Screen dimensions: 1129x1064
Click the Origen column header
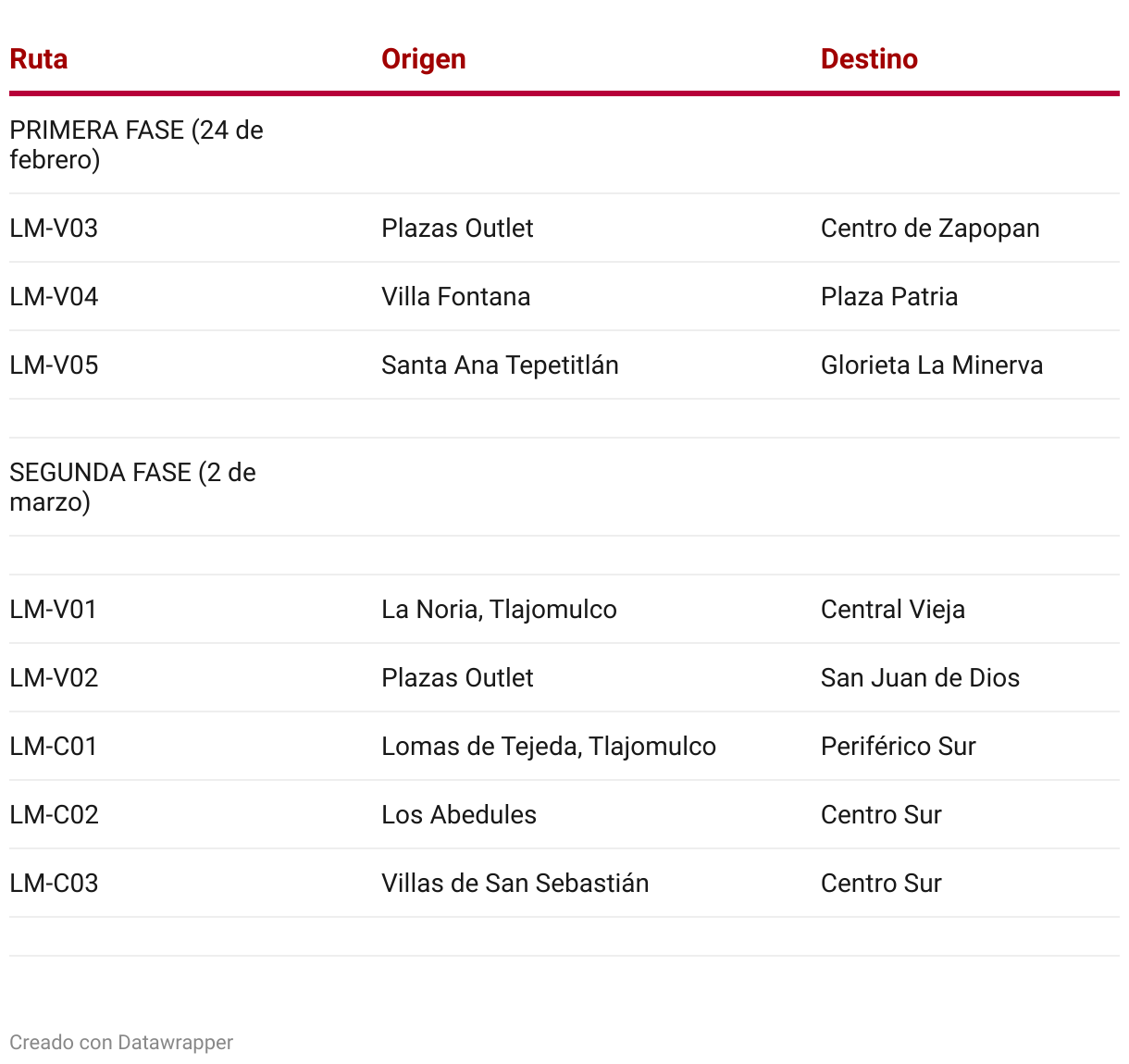coord(424,59)
